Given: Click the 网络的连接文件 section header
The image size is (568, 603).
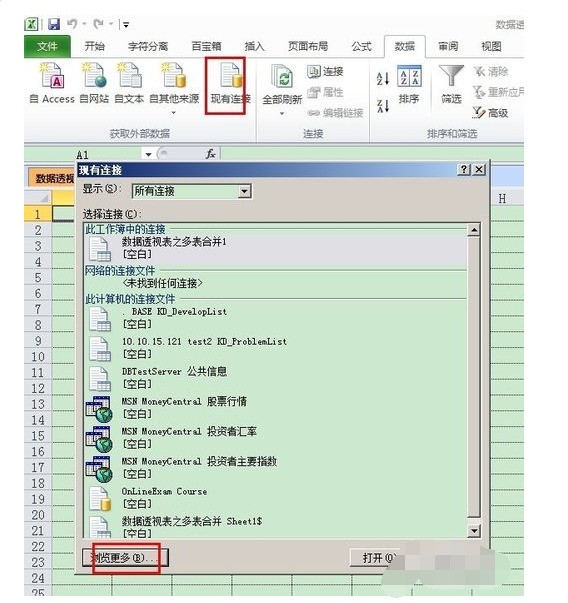Looking at the screenshot, I should click(x=120, y=270).
